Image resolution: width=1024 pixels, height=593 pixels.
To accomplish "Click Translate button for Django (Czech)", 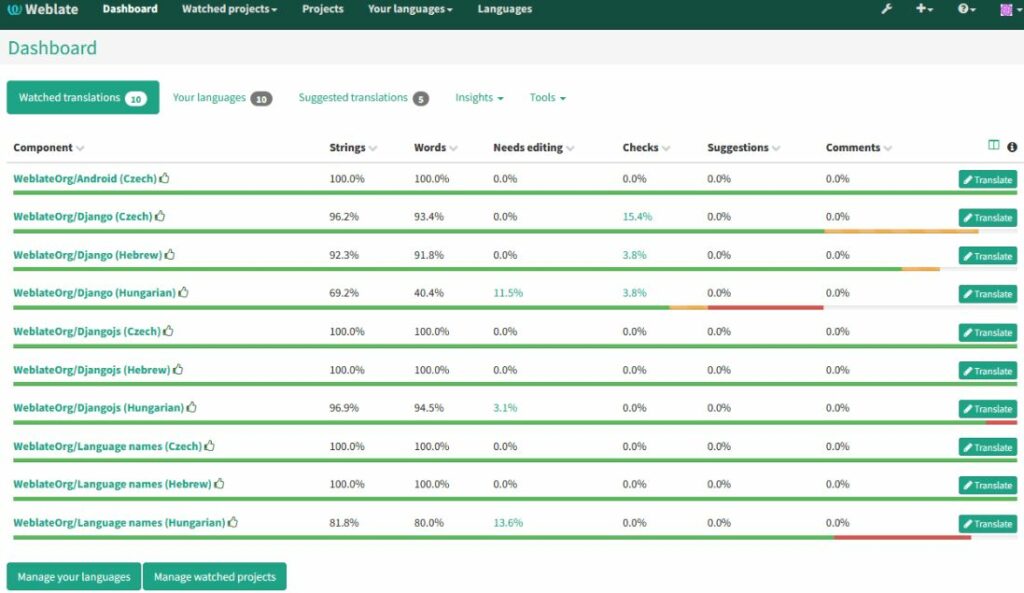I will (987, 217).
